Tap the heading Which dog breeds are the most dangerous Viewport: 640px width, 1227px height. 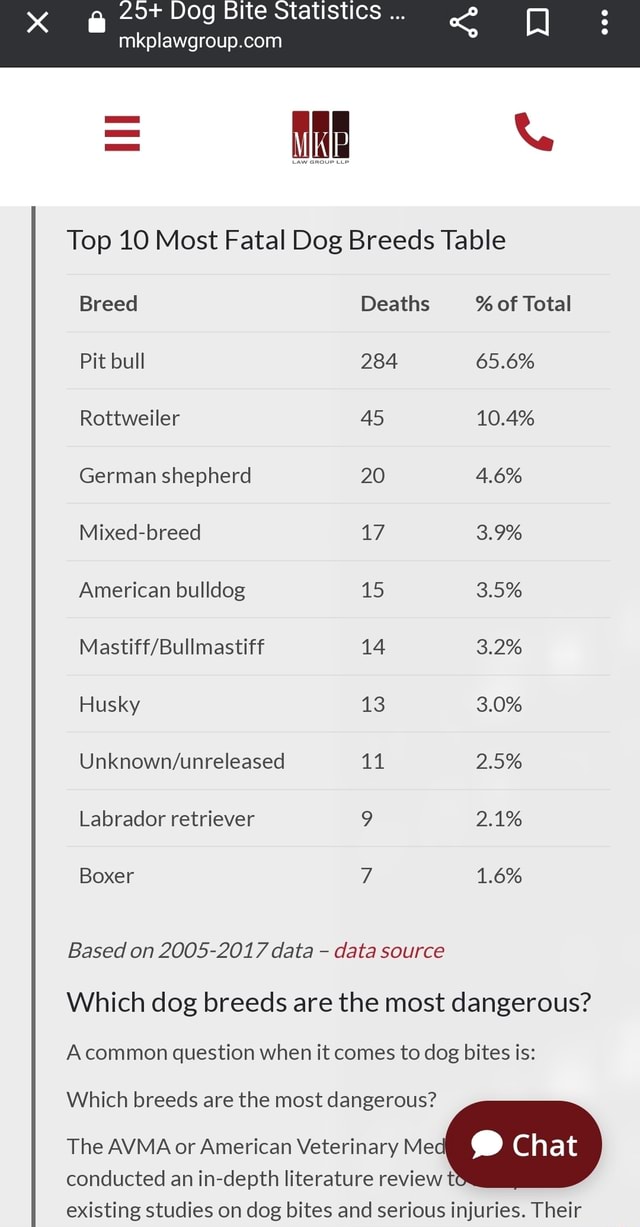(328, 1001)
